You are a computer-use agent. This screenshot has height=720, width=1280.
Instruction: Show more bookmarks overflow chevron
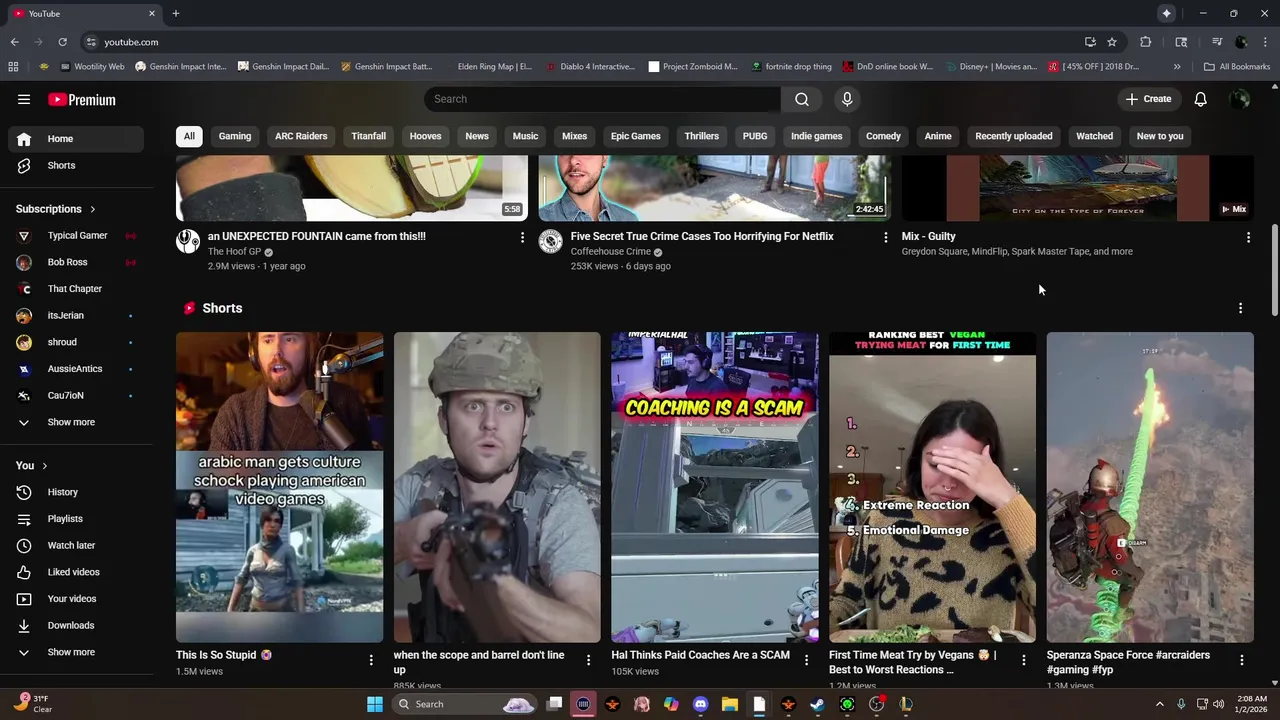coord(1177,67)
